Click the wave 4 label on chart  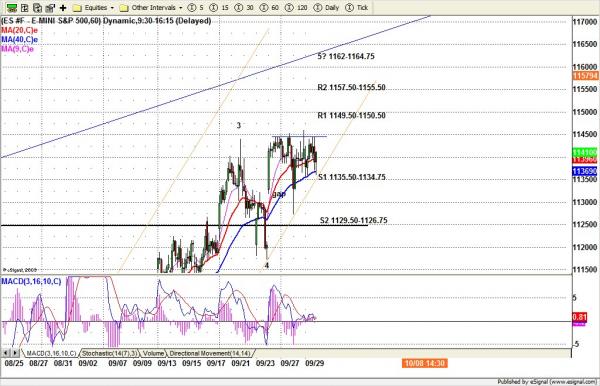tap(267, 265)
